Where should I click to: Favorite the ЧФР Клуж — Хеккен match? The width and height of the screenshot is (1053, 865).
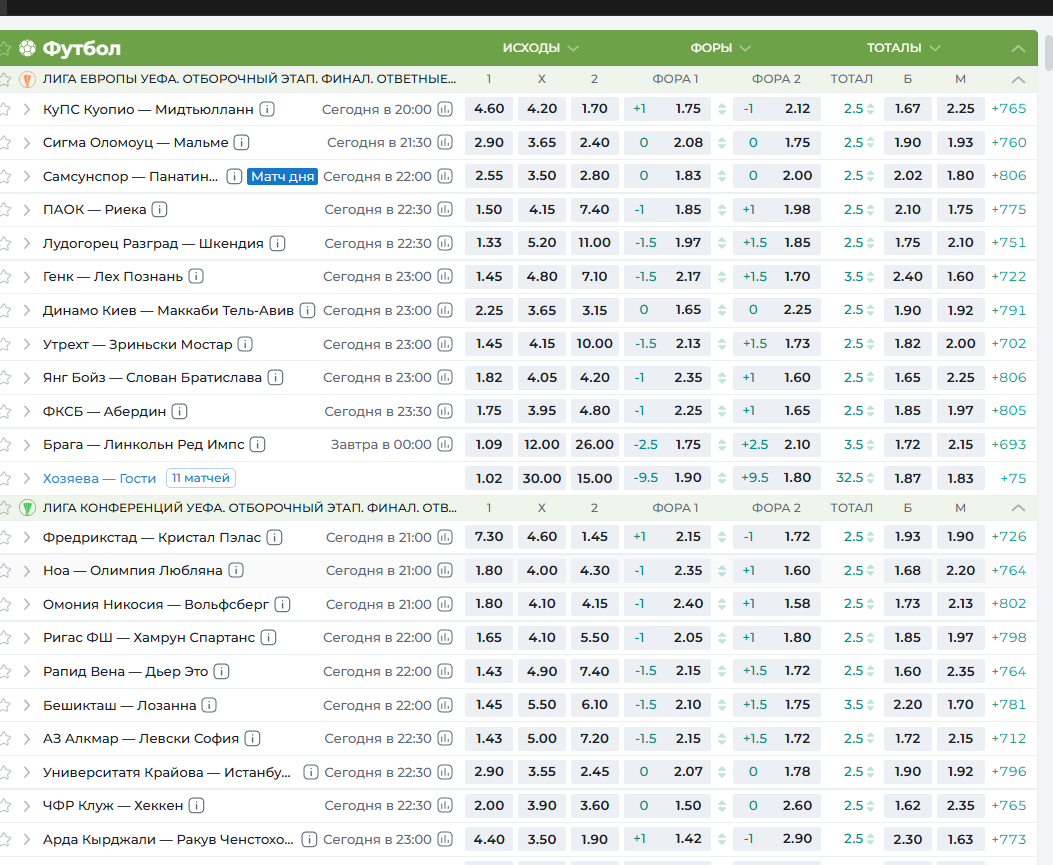click(x=4, y=805)
